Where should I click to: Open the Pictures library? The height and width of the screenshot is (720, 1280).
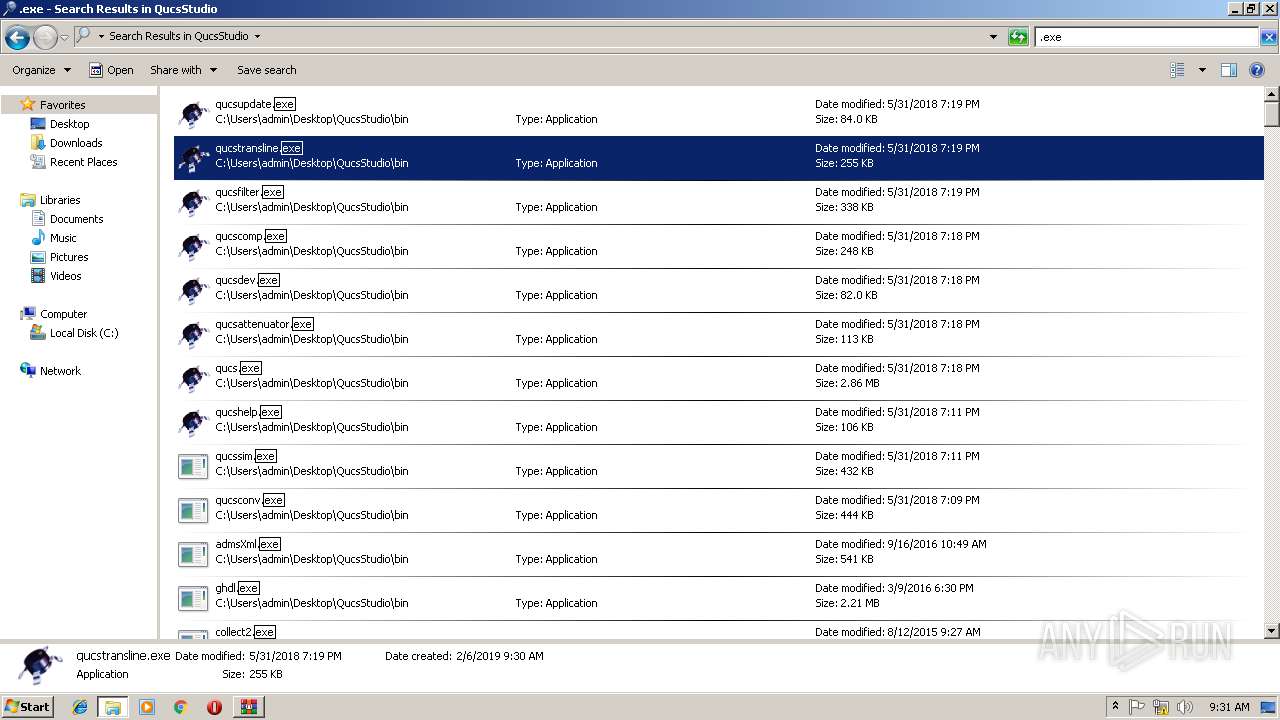click(69, 257)
